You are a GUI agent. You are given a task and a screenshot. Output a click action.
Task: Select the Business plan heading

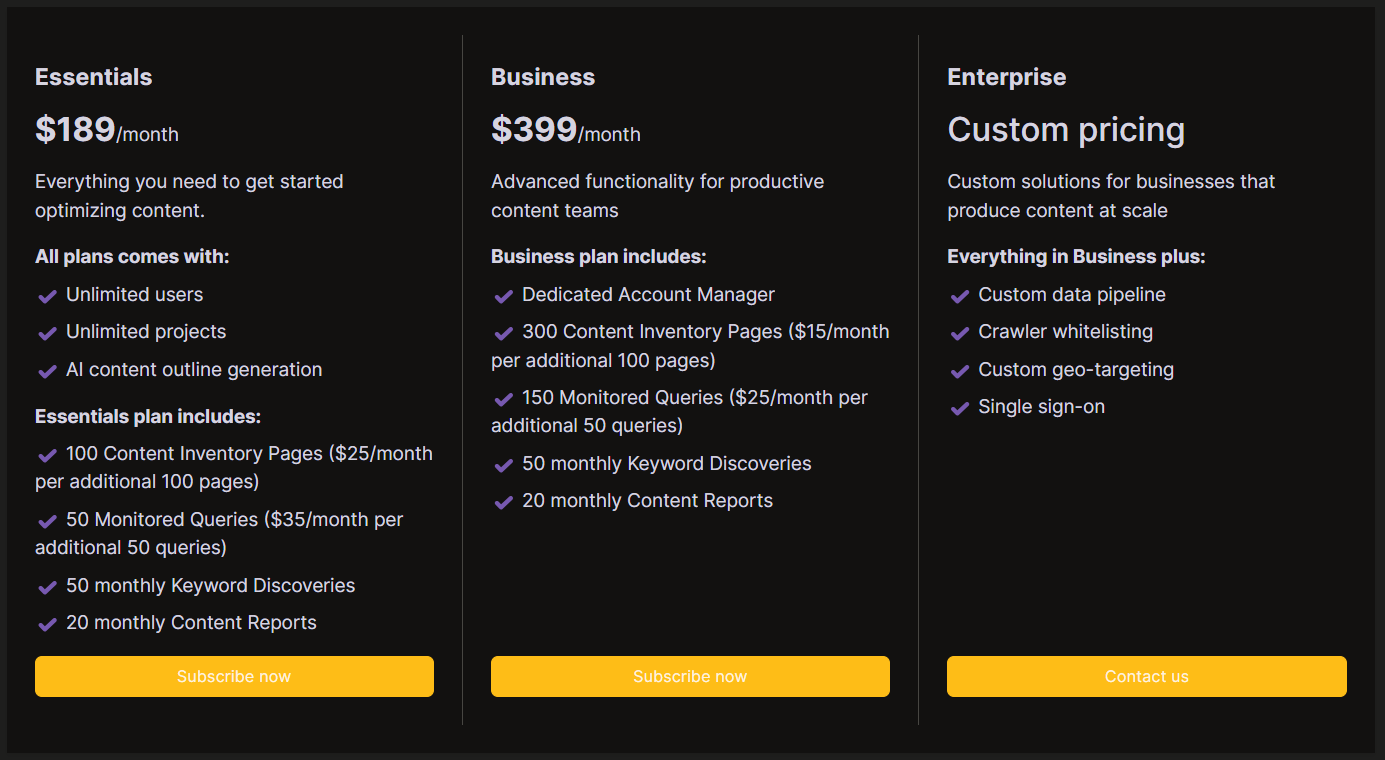pos(543,77)
